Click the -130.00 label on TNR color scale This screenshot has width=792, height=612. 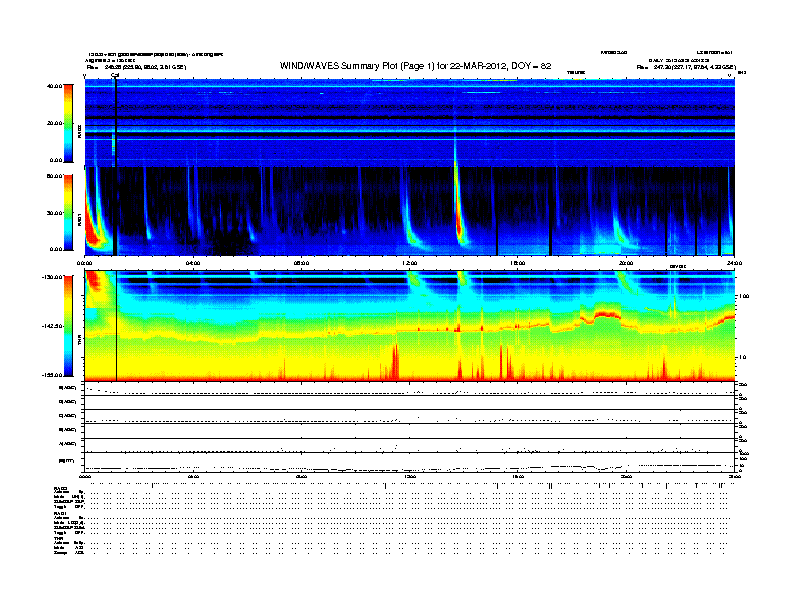[x=52, y=277]
